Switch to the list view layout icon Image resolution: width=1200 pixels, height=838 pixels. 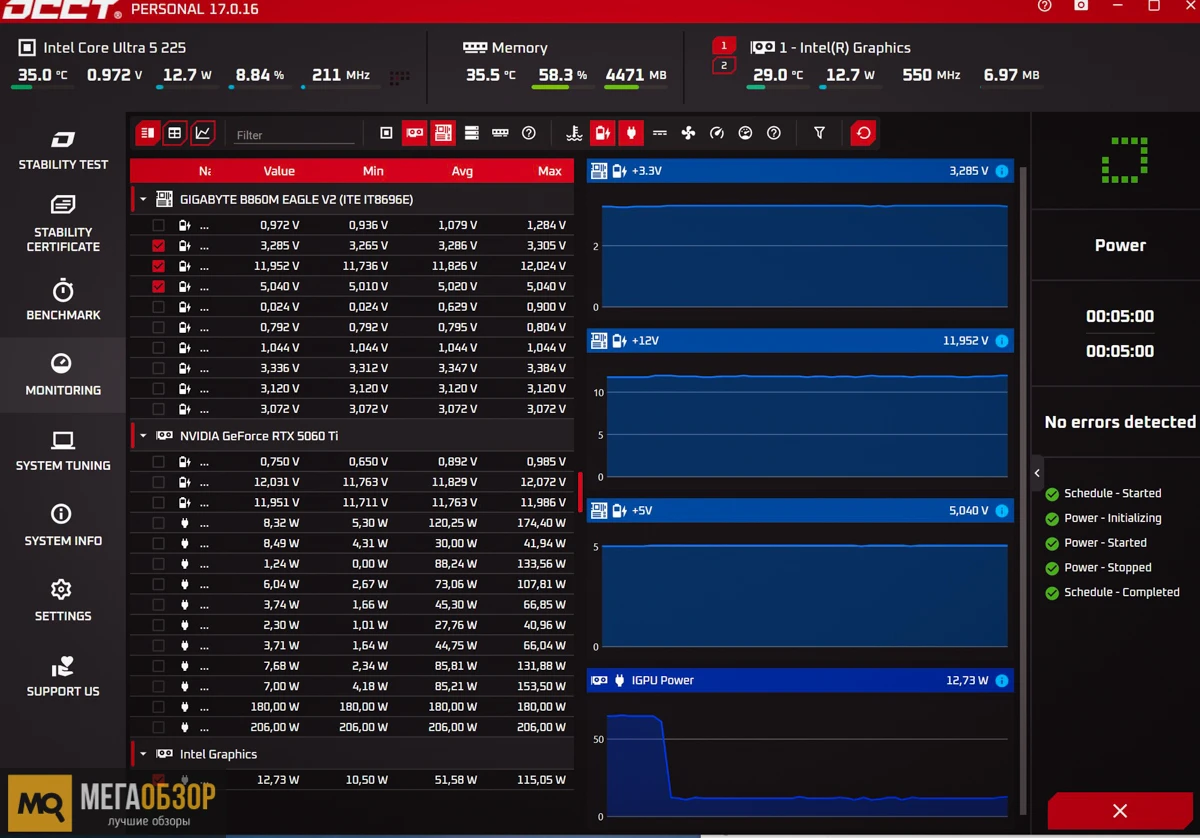(147, 133)
